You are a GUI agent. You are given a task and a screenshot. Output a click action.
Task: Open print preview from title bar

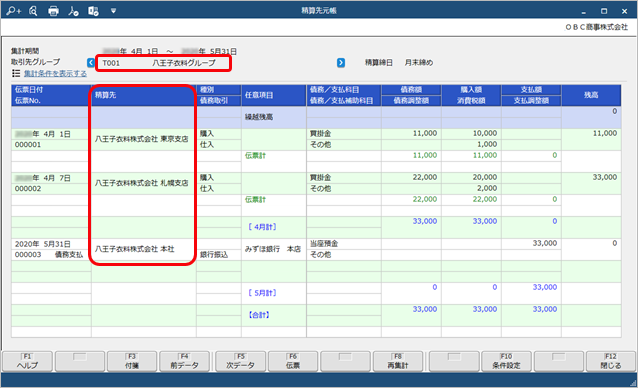(33, 11)
